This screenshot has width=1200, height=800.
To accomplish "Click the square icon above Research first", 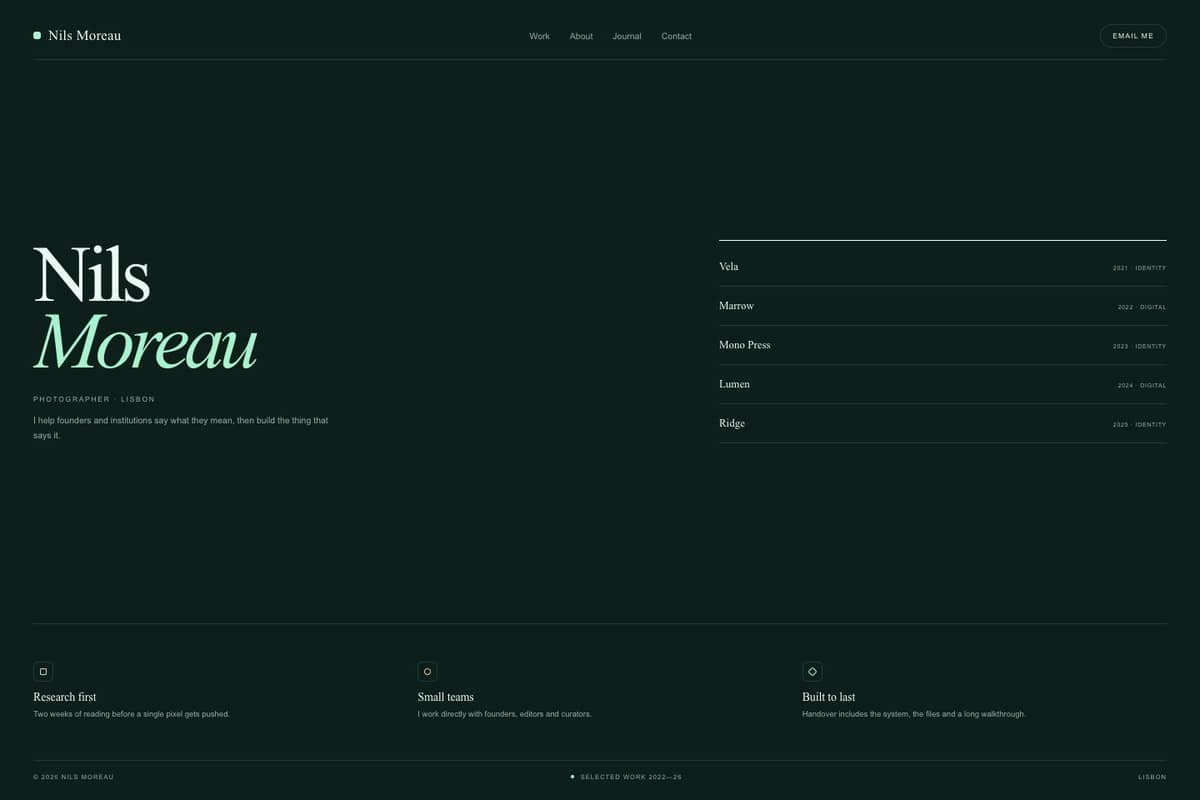I will click(43, 672).
